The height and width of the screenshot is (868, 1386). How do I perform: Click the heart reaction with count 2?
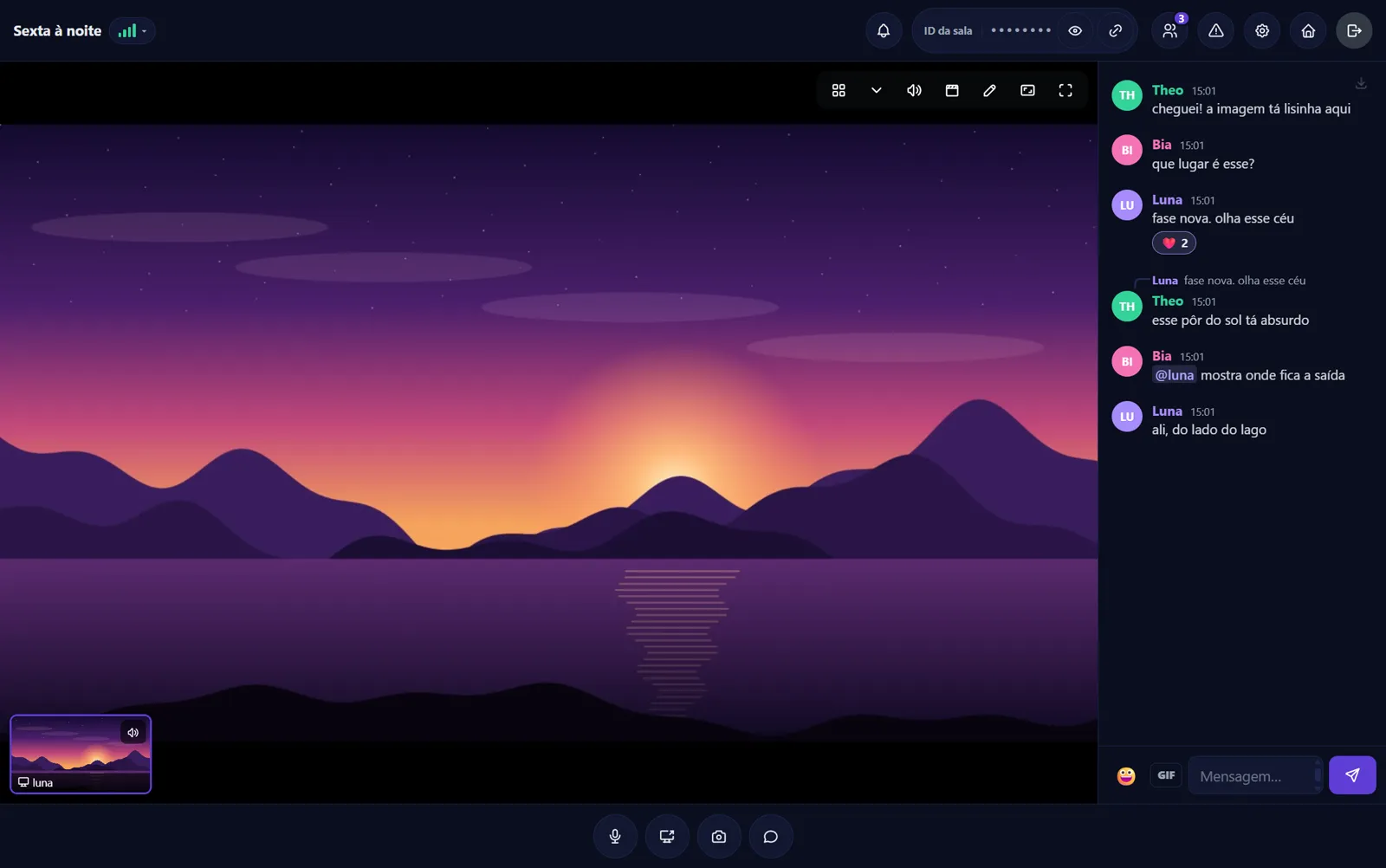click(1174, 243)
